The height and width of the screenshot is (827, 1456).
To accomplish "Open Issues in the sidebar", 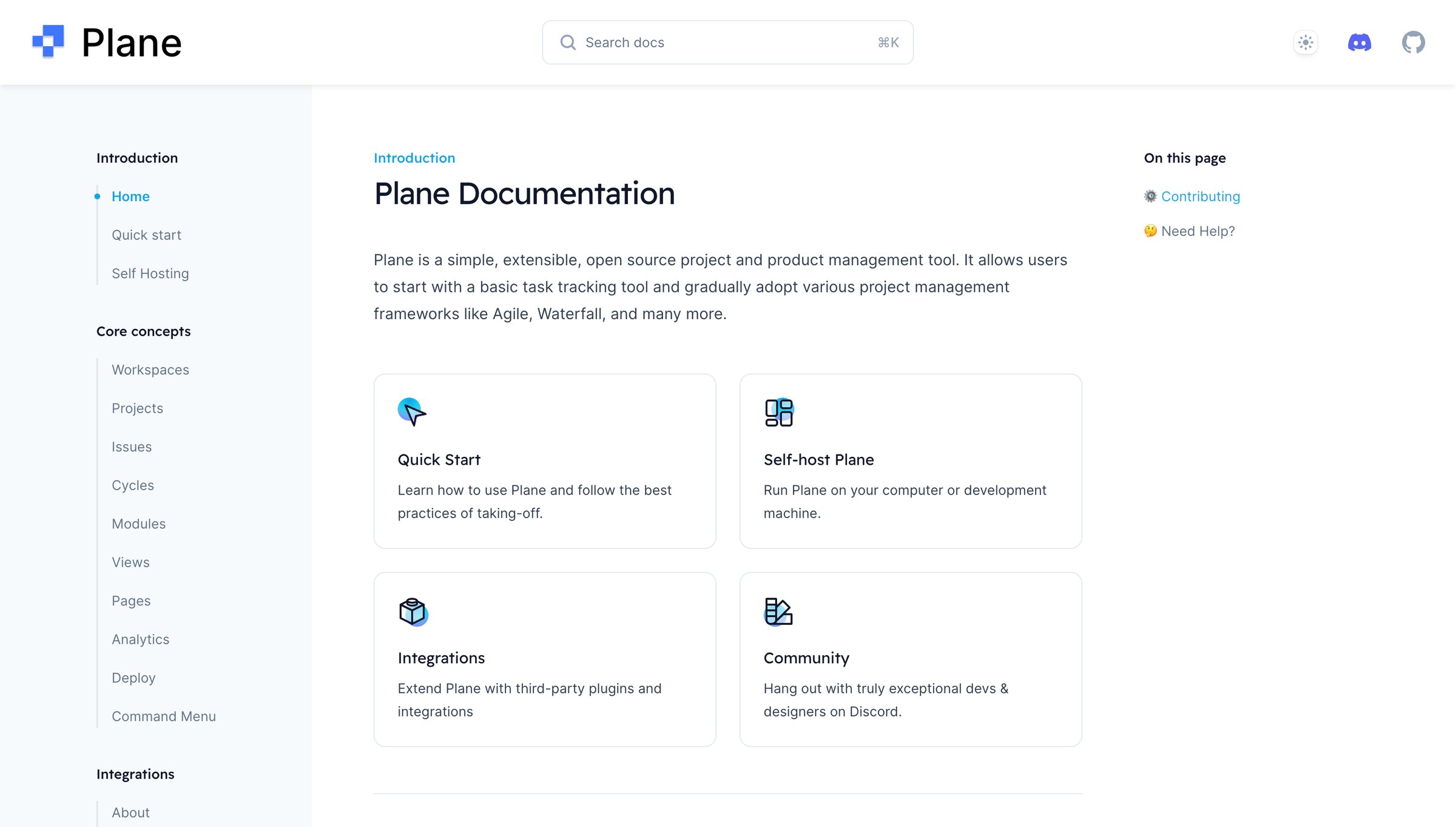I will 132,447.
